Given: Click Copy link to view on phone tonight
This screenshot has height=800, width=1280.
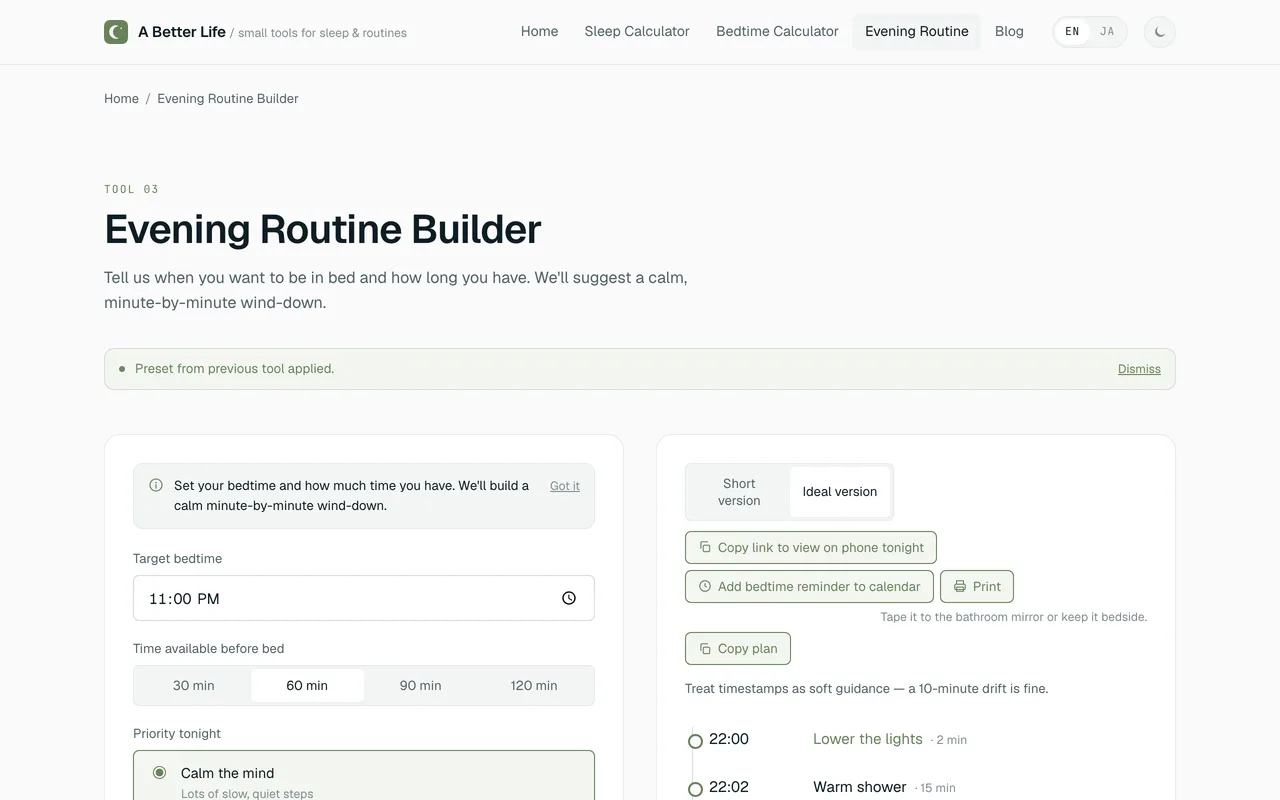Looking at the screenshot, I should [x=811, y=548].
